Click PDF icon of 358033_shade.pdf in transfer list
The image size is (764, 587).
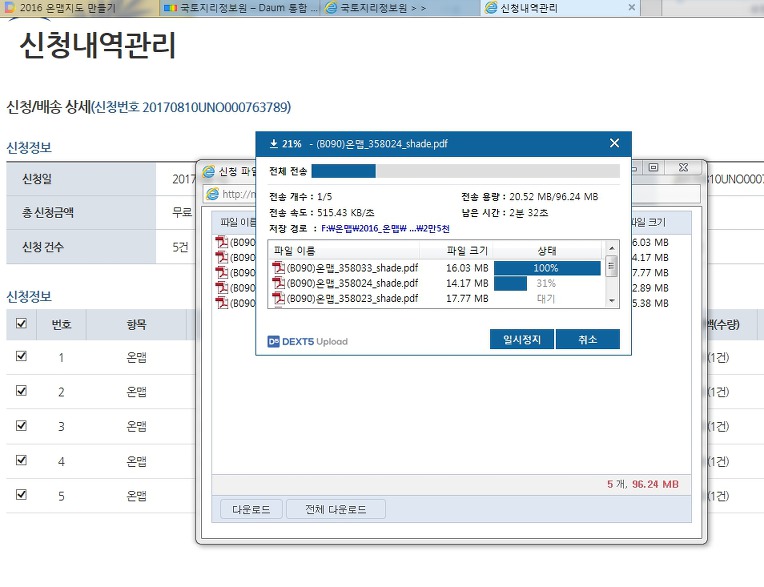[279, 267]
